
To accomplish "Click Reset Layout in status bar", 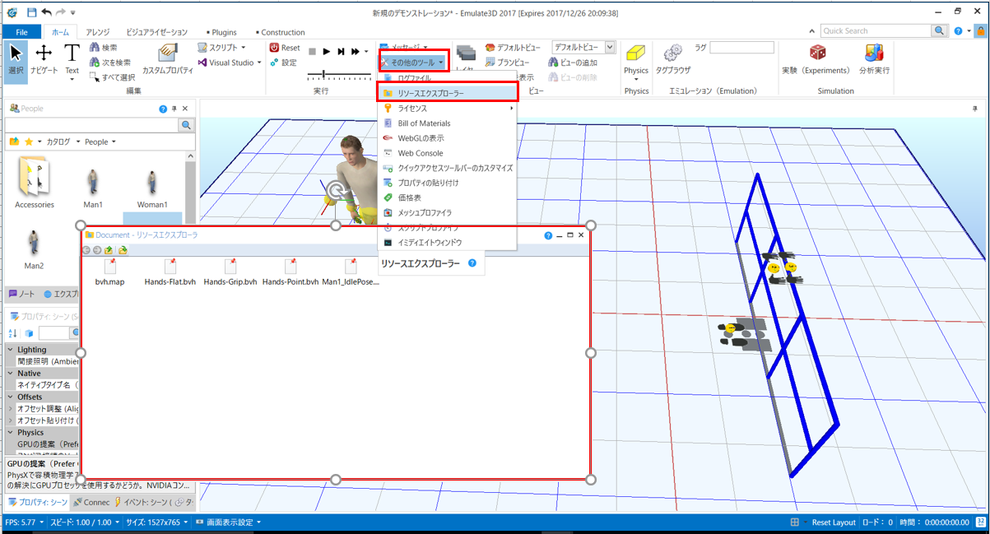I will coord(833,522).
